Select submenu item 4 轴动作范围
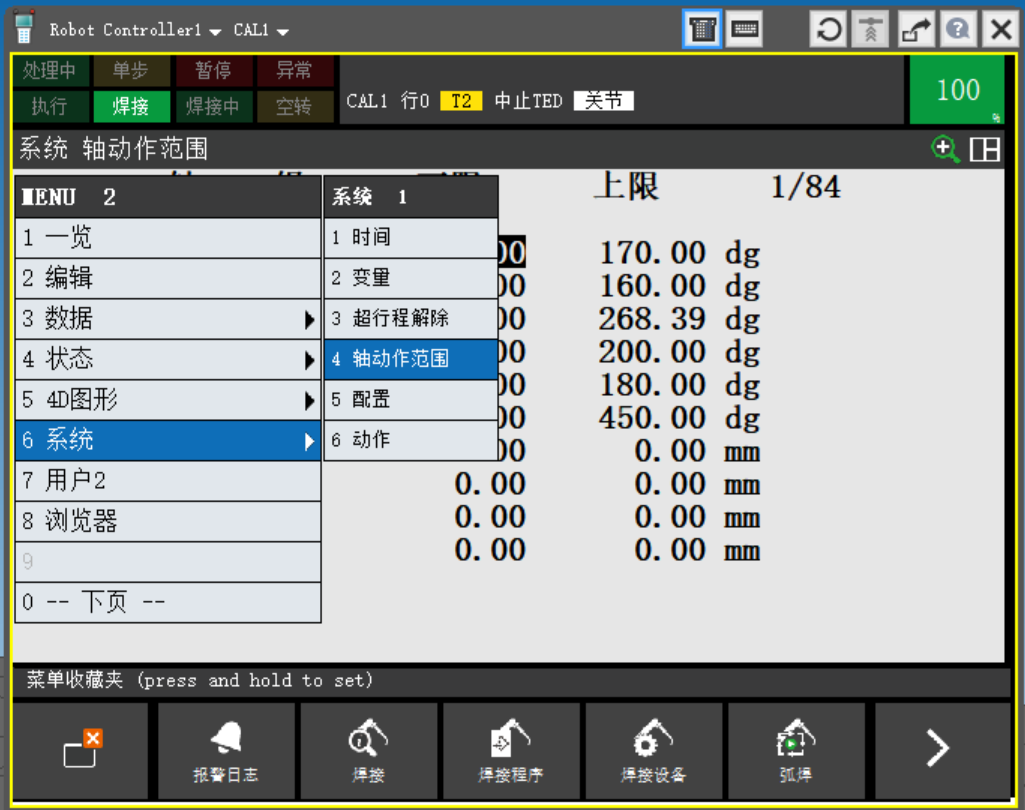The width and height of the screenshot is (1025, 810). point(411,360)
